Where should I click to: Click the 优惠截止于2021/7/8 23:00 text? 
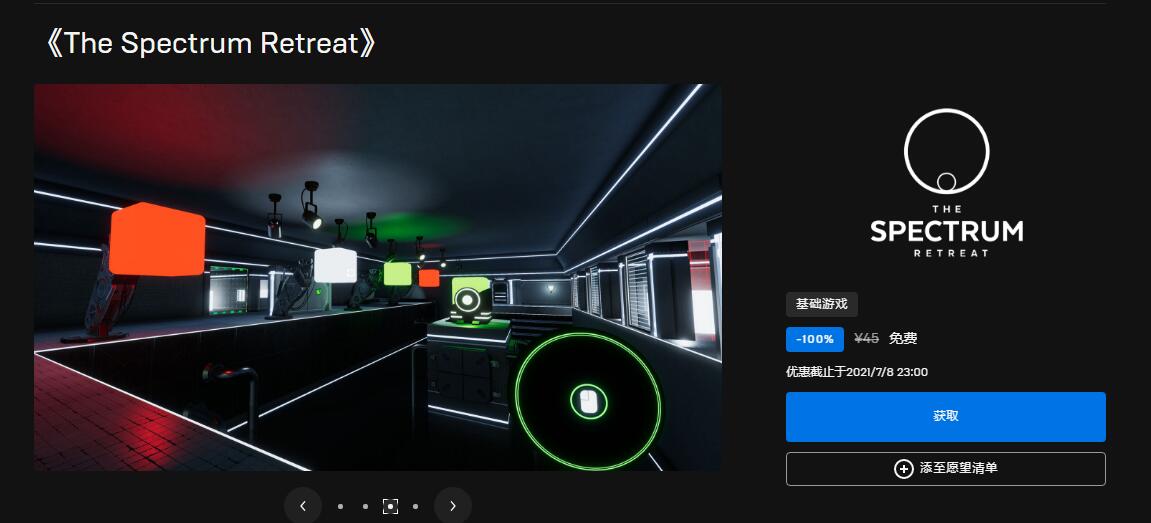pyautogui.click(x=857, y=372)
